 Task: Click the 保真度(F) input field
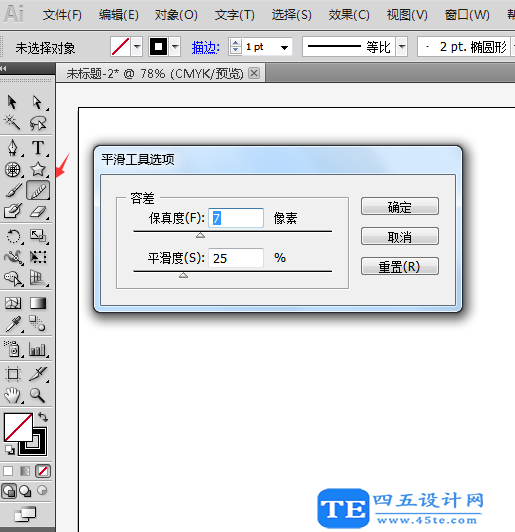click(236, 218)
